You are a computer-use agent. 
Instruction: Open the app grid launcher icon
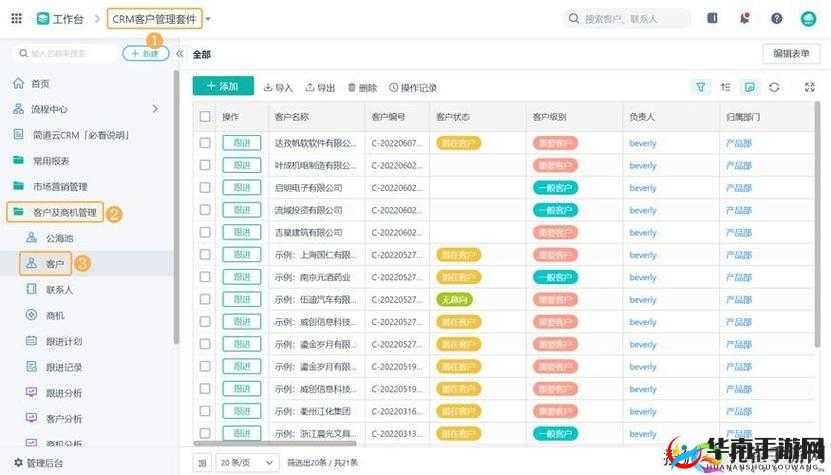pos(16,19)
